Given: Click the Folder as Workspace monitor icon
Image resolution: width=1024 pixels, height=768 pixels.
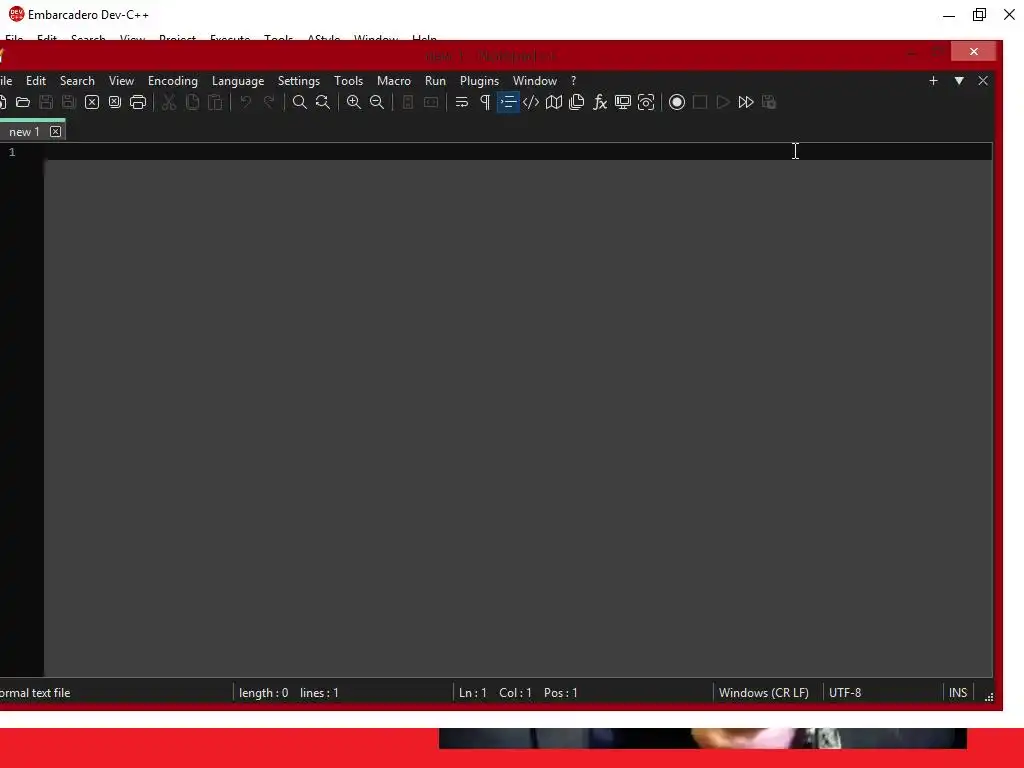Looking at the screenshot, I should click(623, 102).
